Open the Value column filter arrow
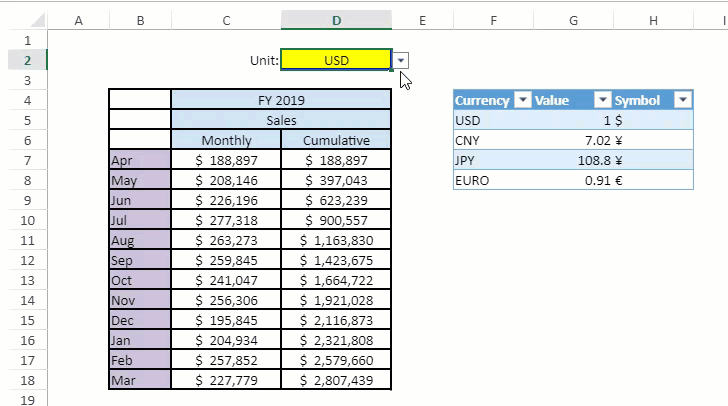 pos(602,100)
